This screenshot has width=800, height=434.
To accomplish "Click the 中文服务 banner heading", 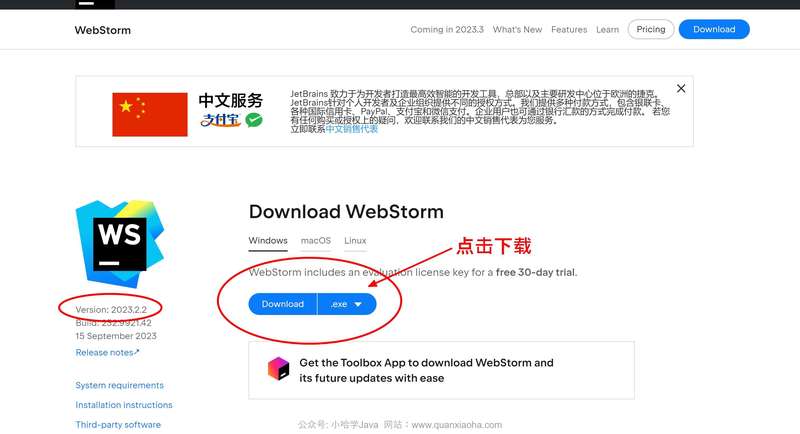I will coord(230,100).
